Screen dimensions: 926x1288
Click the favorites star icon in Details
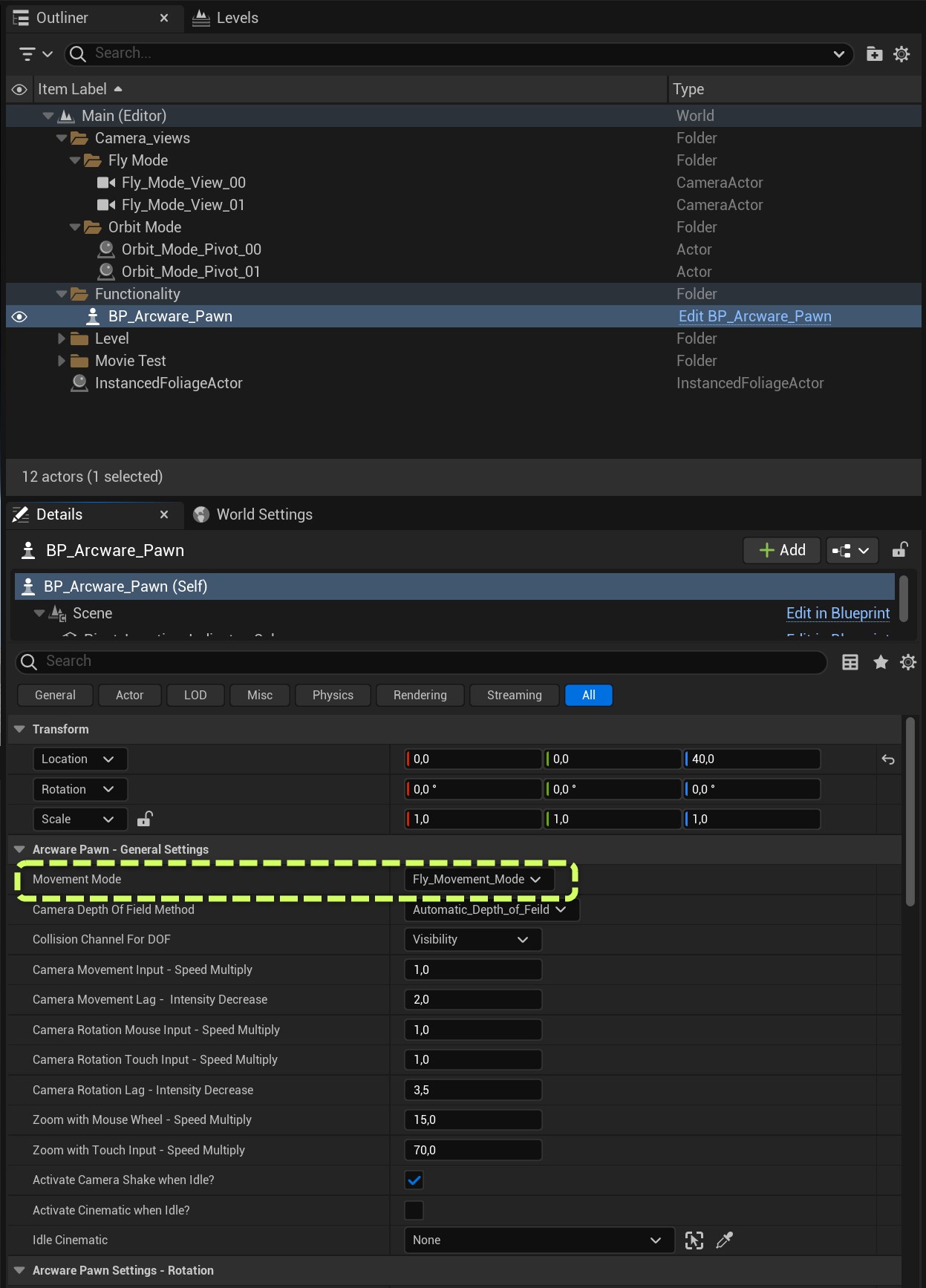tap(881, 662)
